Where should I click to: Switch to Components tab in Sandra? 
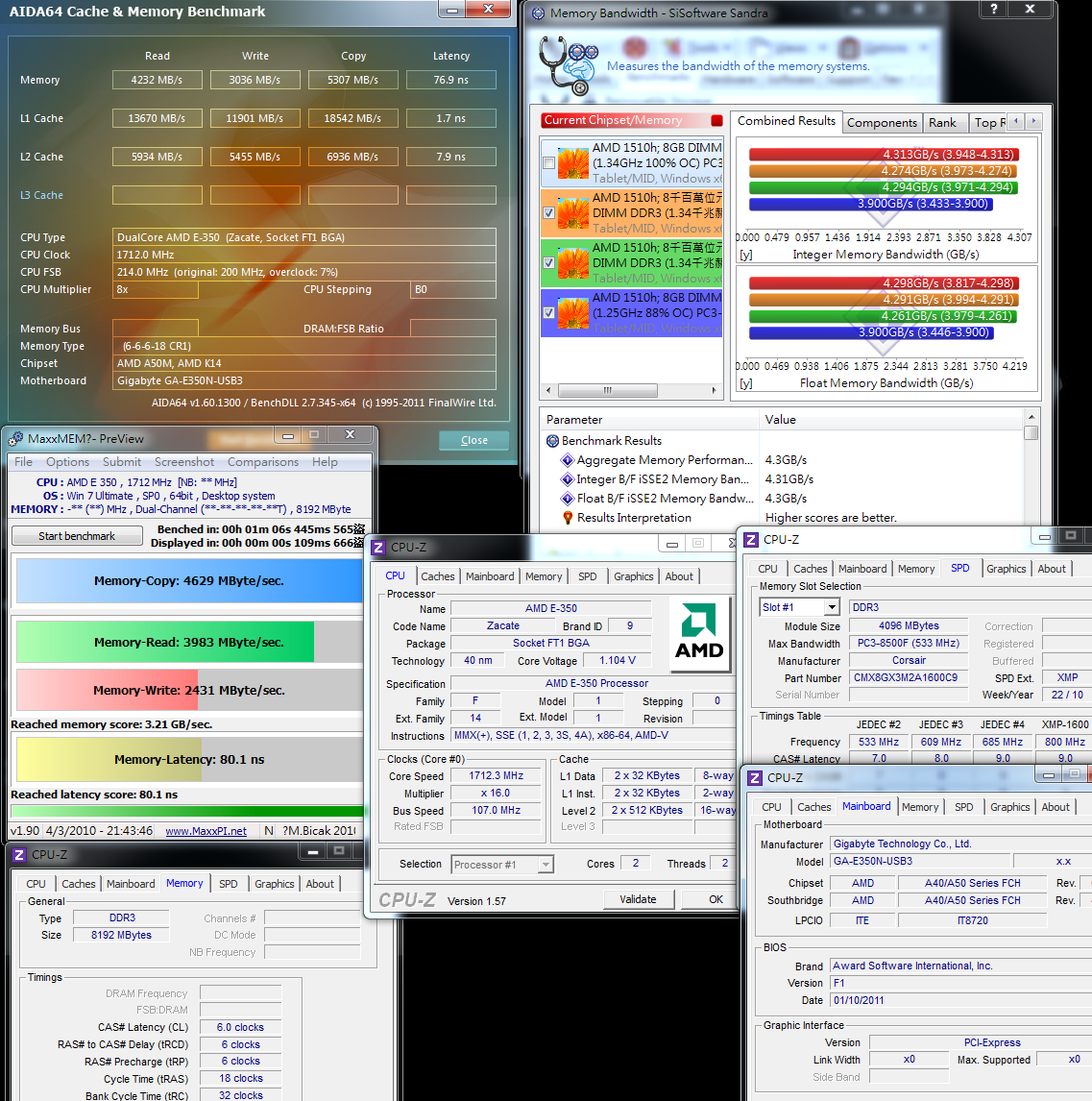click(882, 123)
